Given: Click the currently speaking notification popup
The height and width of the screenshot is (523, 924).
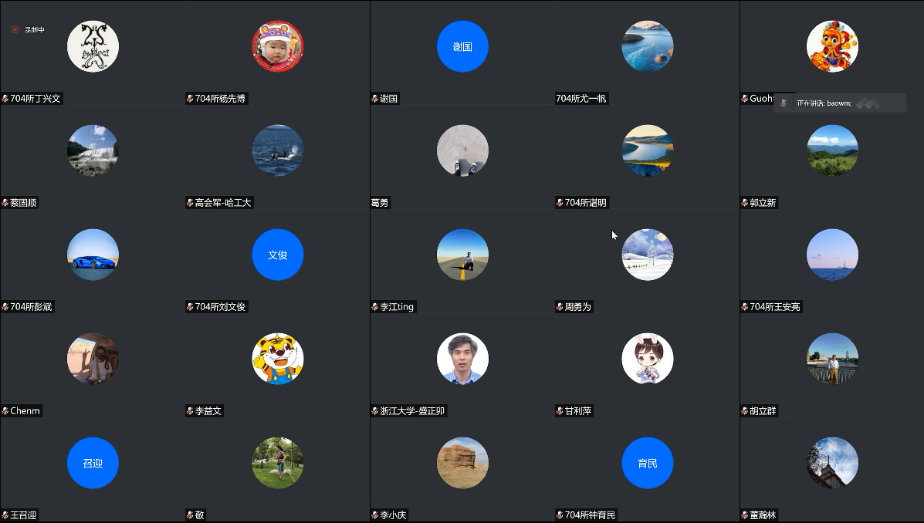Looking at the screenshot, I should coord(840,103).
